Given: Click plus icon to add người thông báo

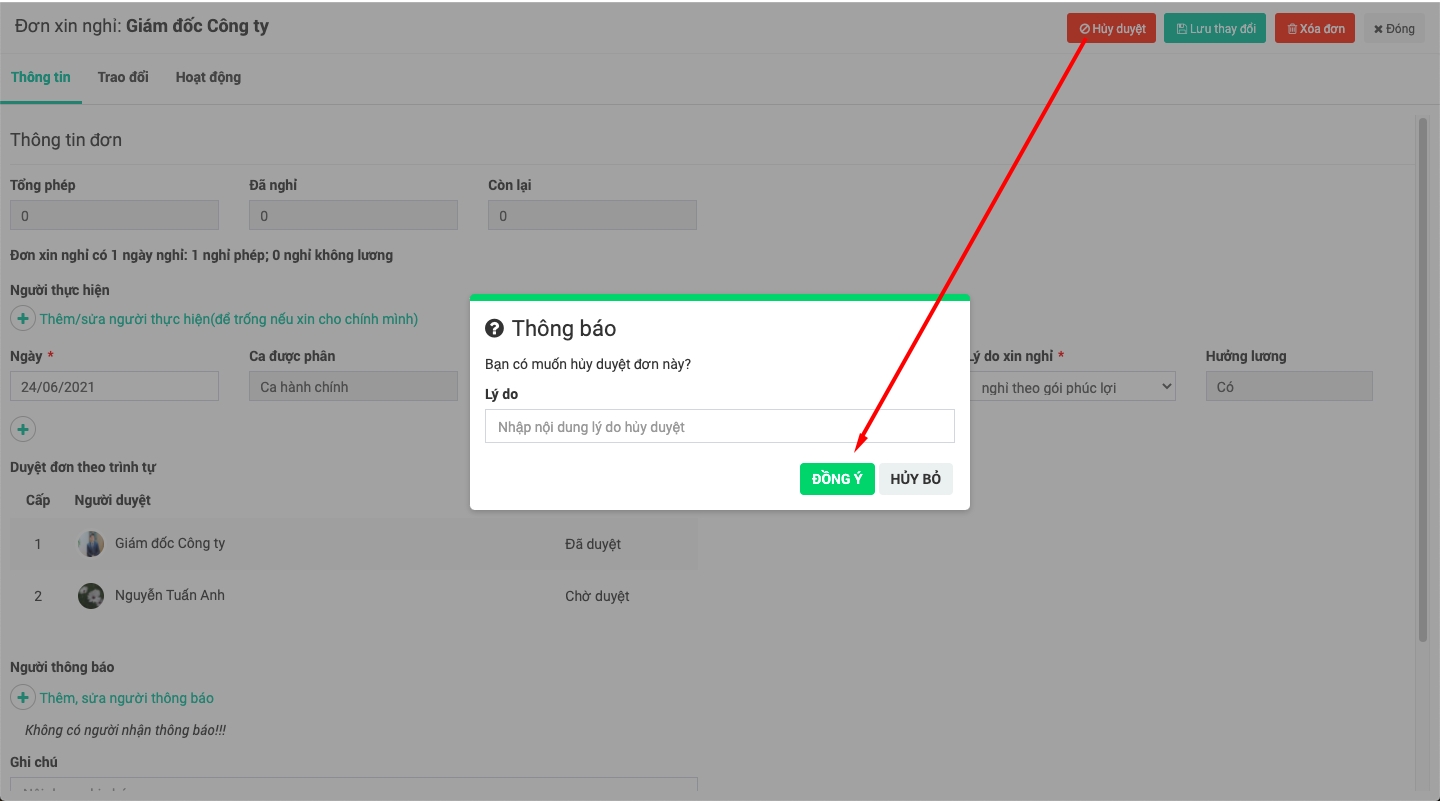Looking at the screenshot, I should click(x=23, y=697).
